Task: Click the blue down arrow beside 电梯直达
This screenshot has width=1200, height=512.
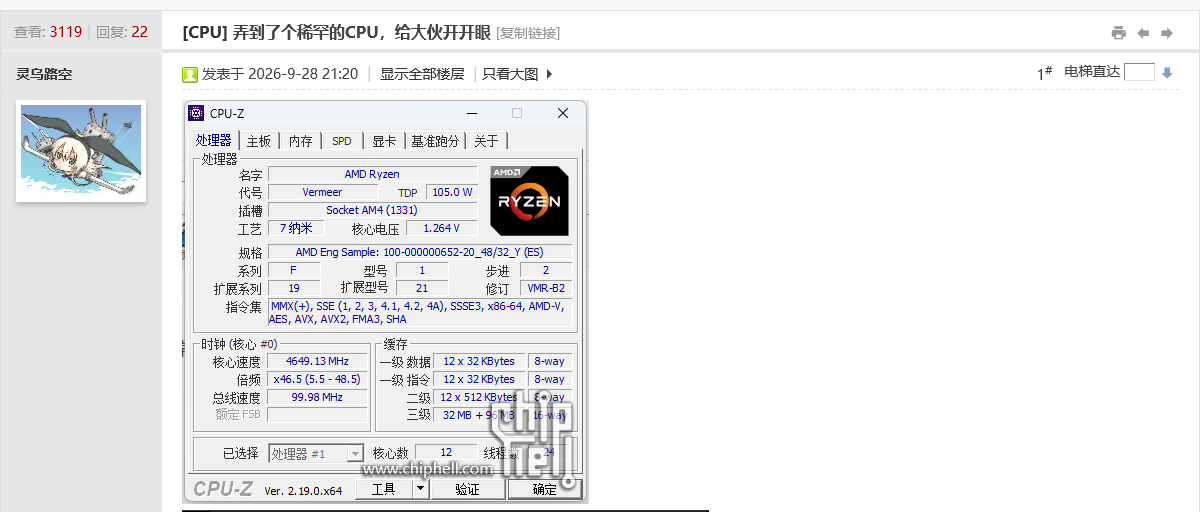Action: (1167, 73)
